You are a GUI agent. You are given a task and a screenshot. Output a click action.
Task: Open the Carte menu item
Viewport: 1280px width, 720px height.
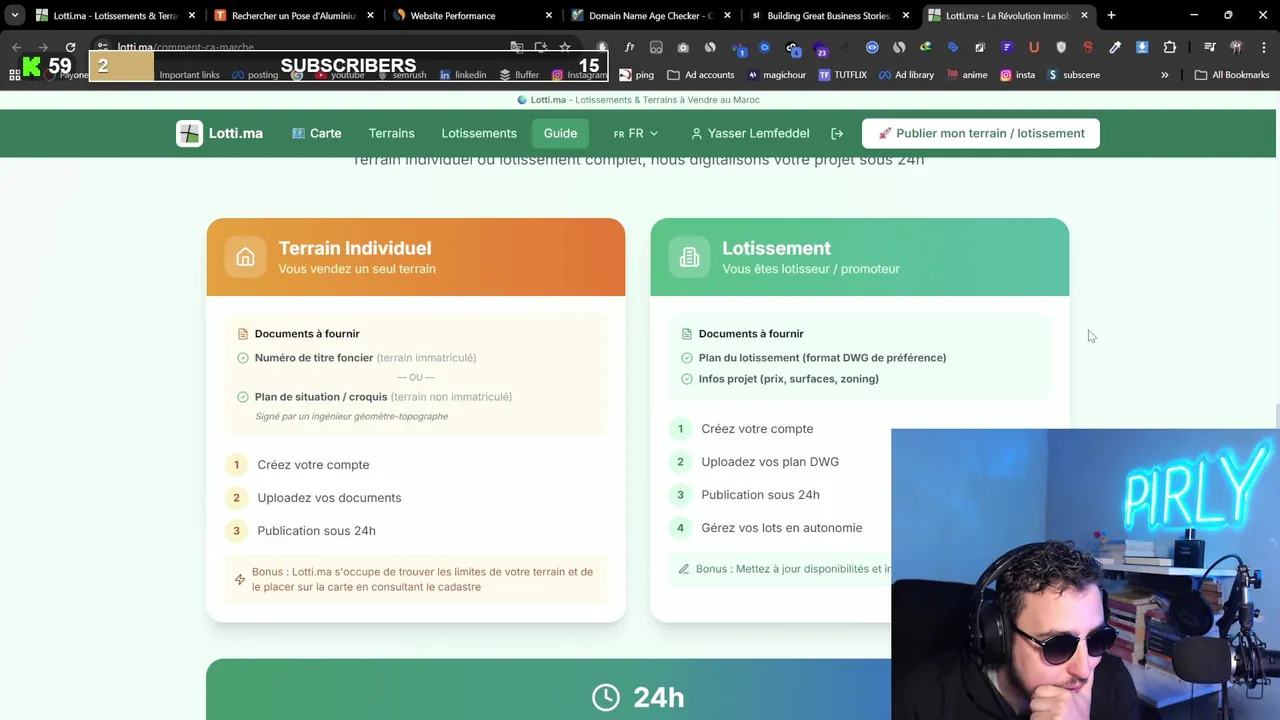pos(317,133)
